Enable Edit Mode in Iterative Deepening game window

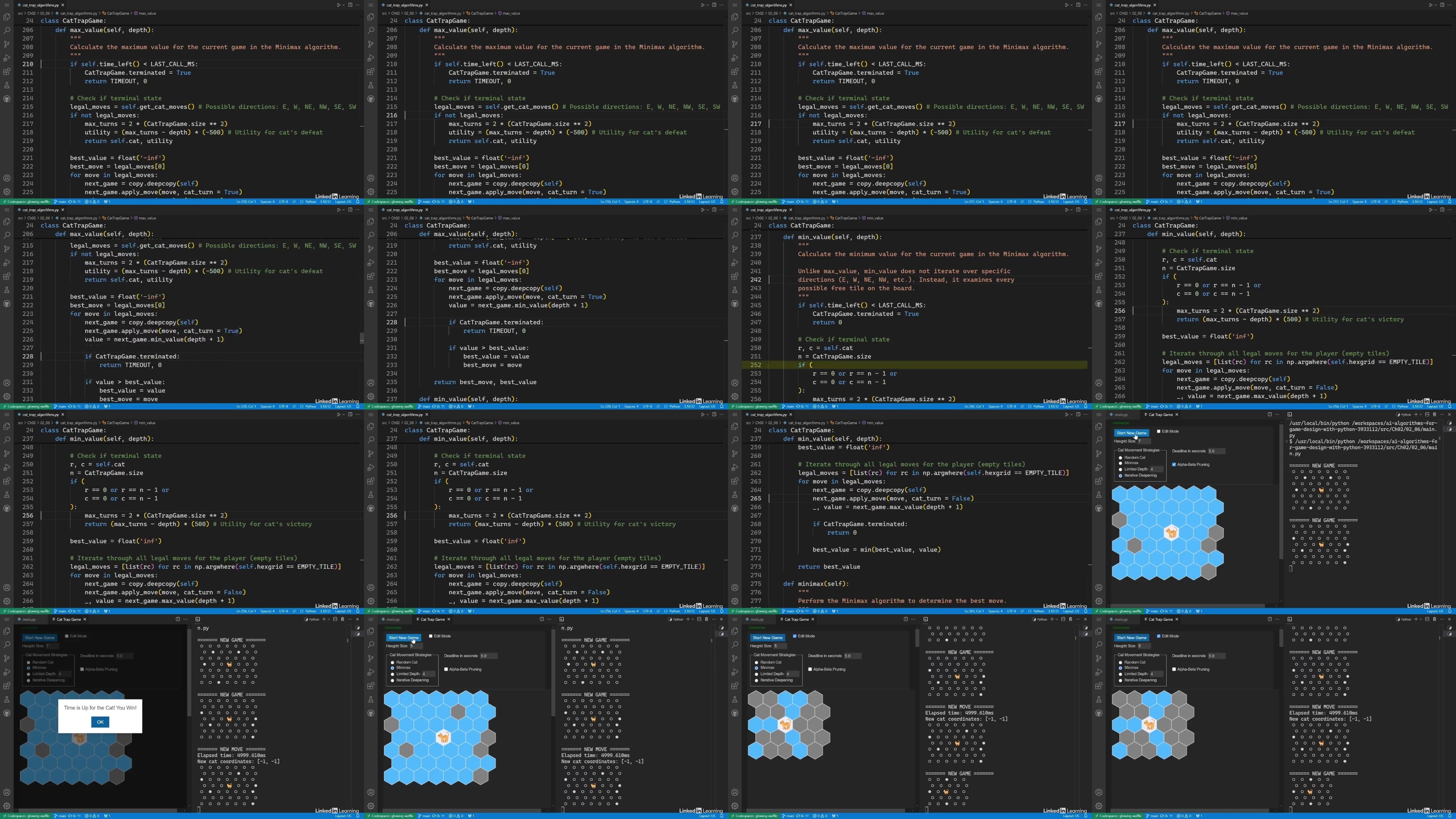point(1159,431)
